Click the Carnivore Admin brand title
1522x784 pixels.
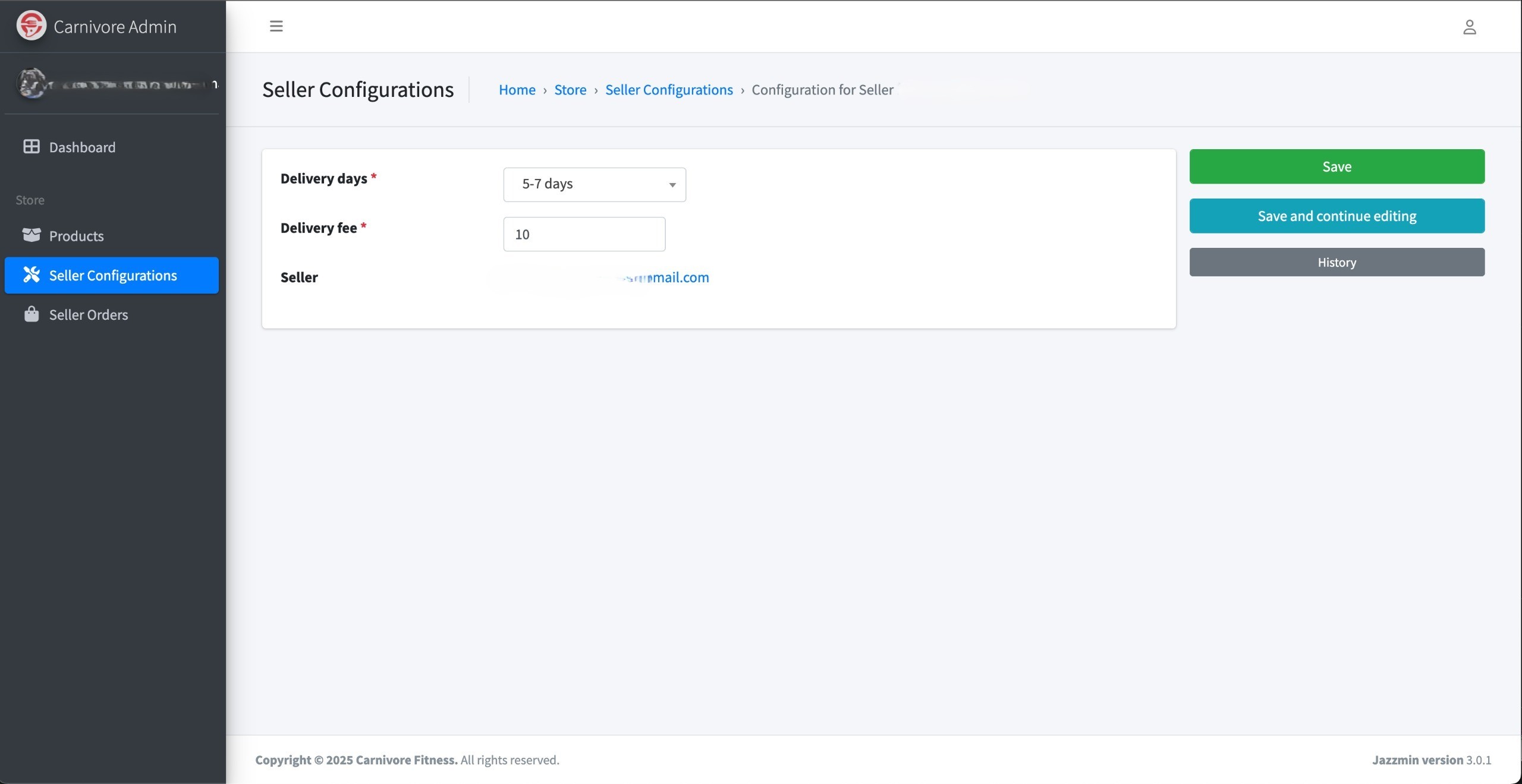pos(115,27)
